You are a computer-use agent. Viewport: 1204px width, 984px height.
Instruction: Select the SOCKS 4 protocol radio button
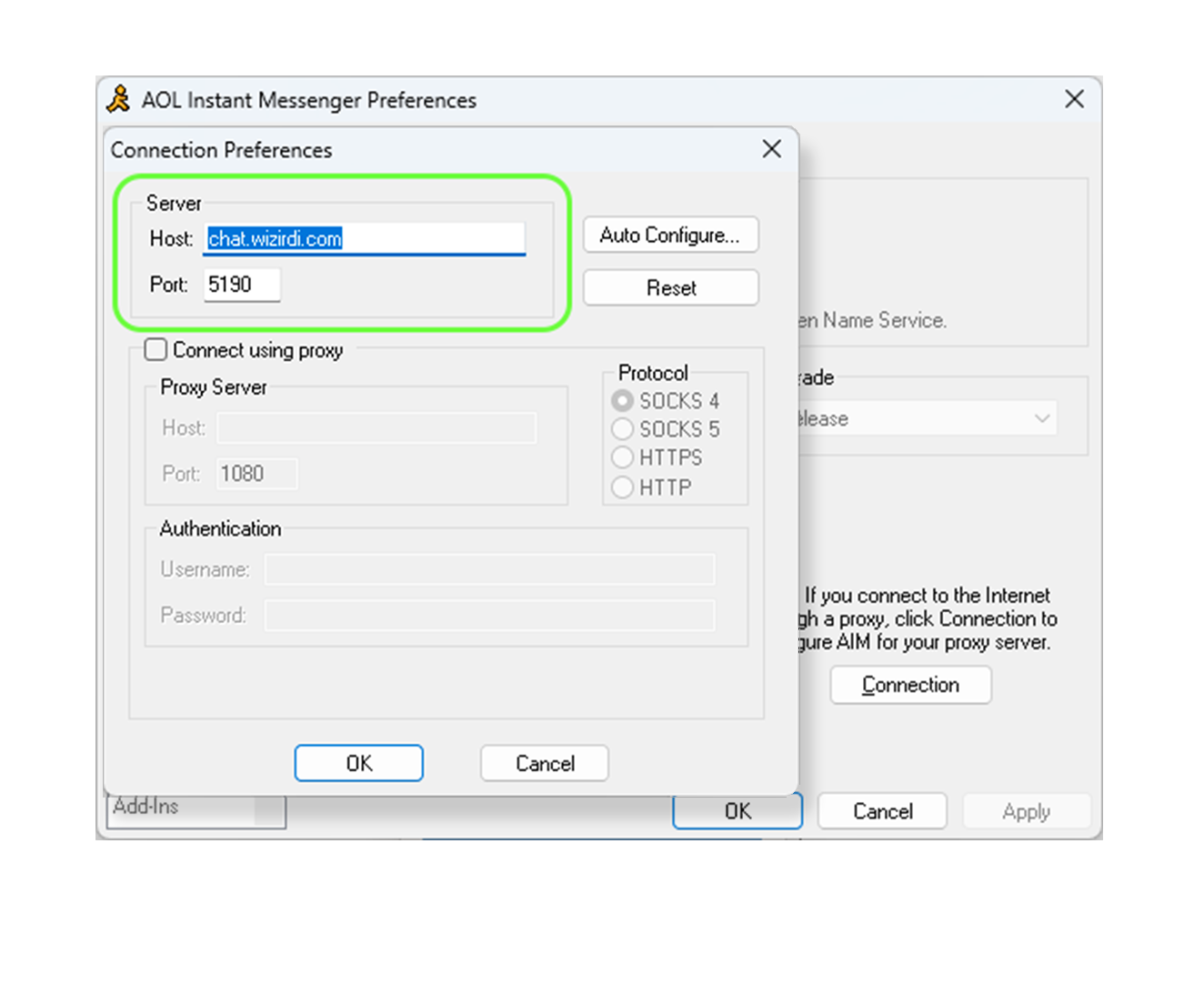point(622,401)
